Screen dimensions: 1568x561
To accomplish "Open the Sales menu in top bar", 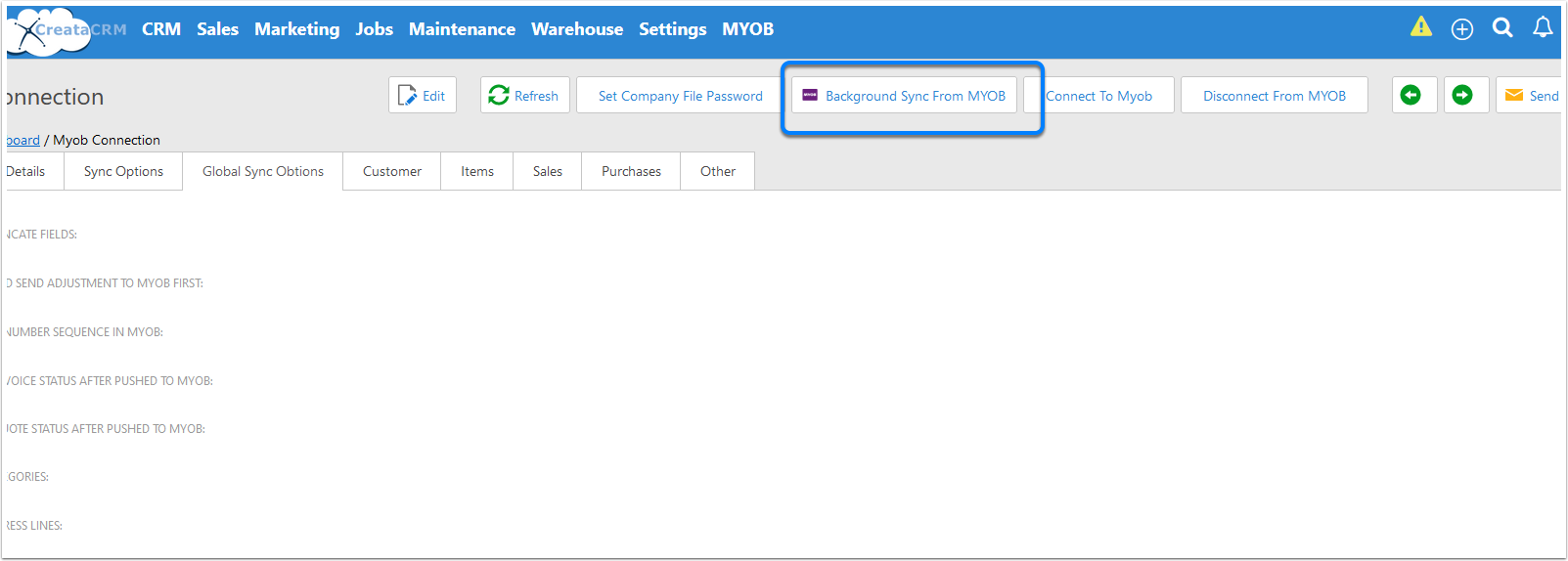I will coord(217,29).
